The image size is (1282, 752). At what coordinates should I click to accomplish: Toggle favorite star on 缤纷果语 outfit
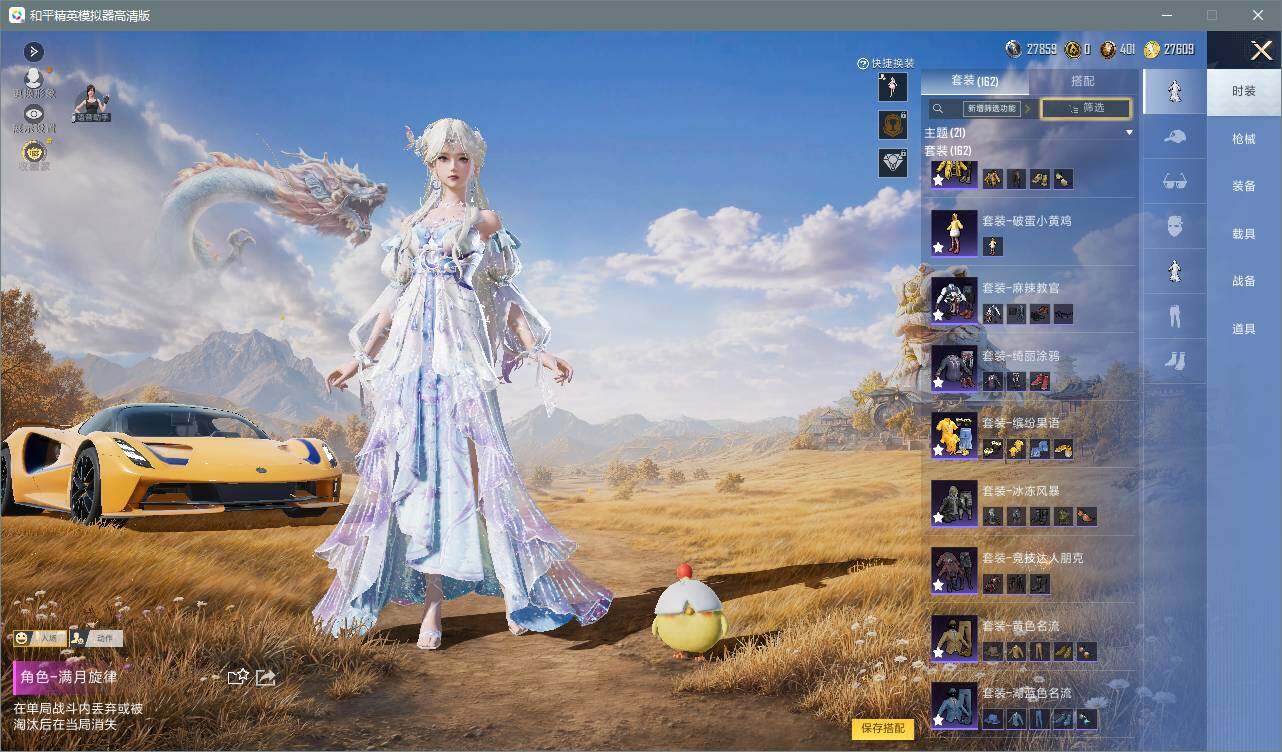point(939,450)
